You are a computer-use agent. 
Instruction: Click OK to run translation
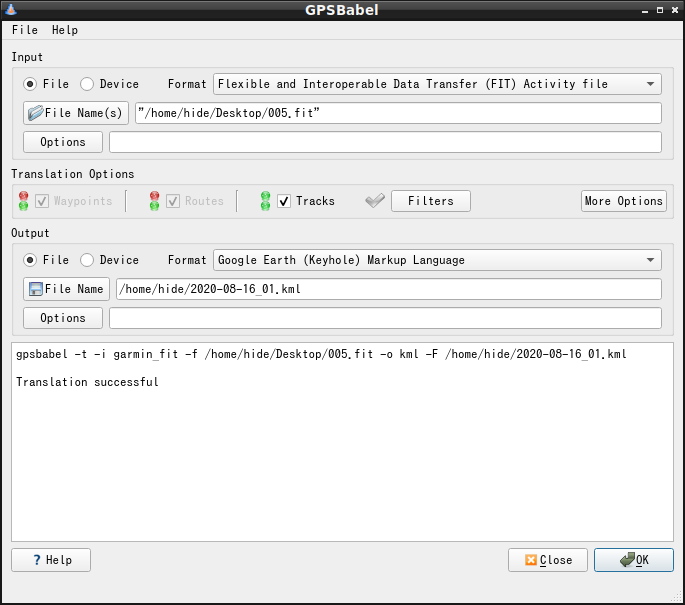click(x=633, y=560)
